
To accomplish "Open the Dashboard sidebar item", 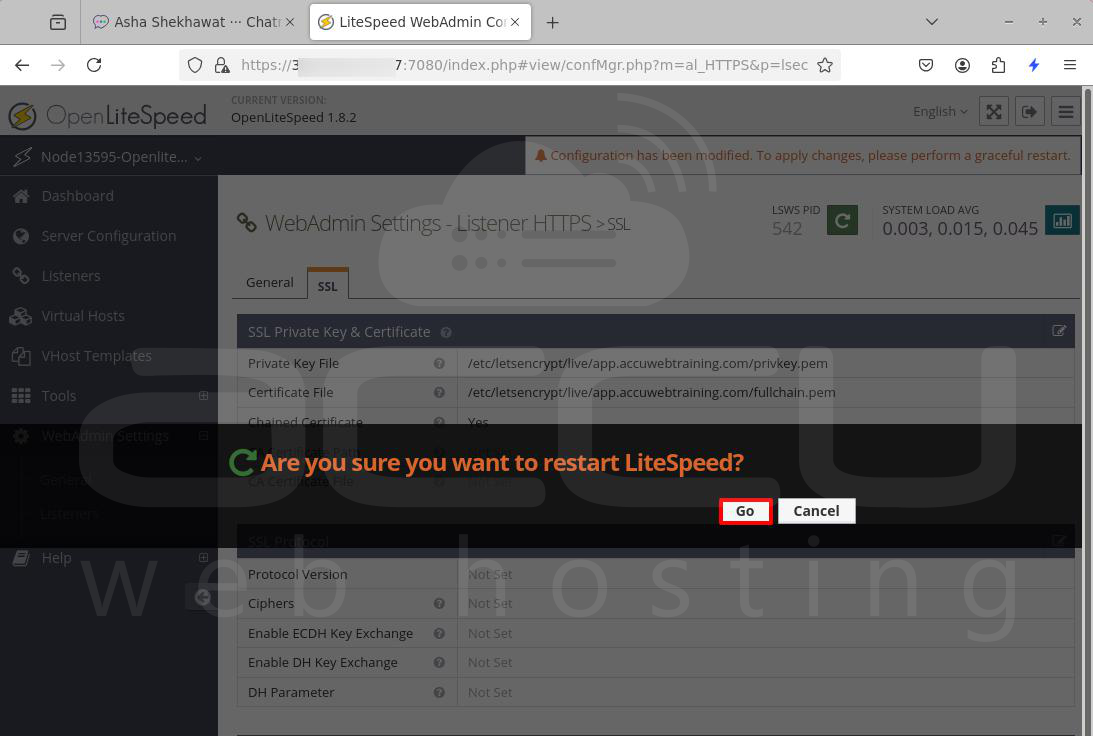I will (x=77, y=196).
